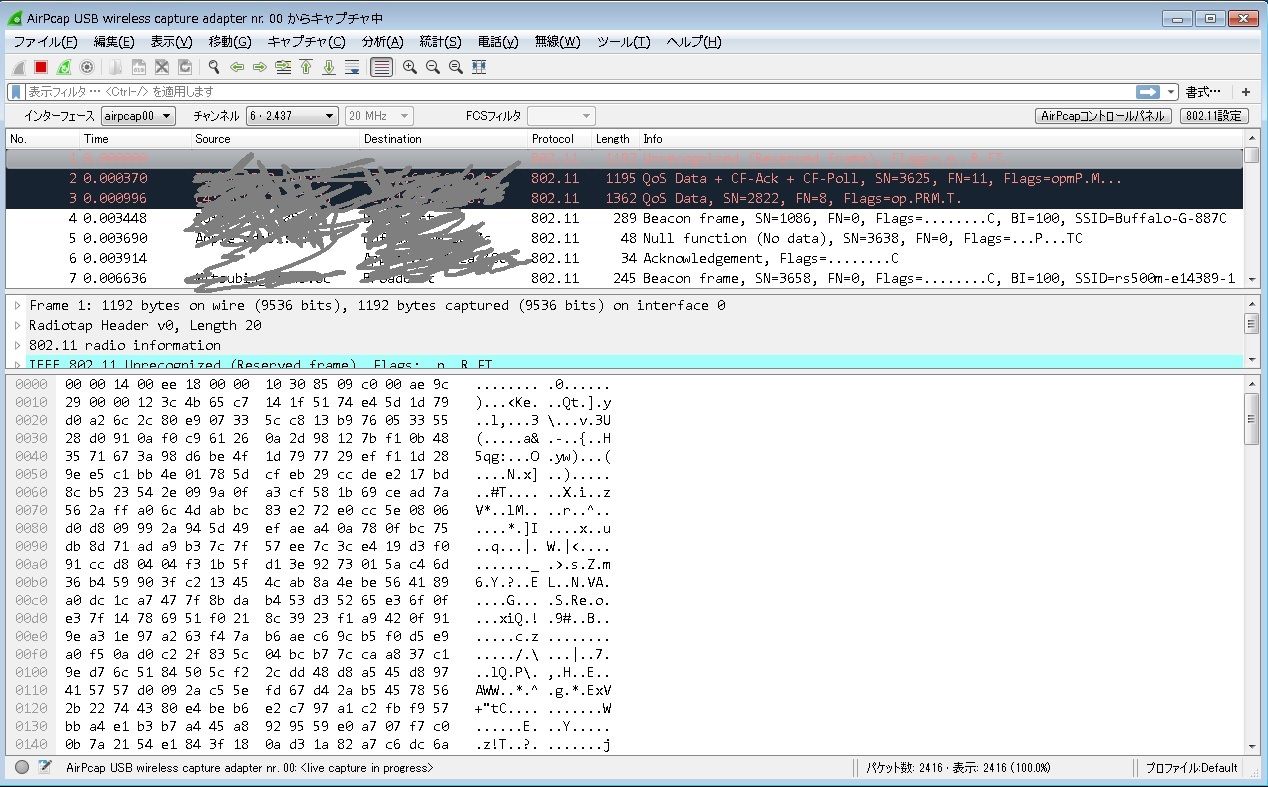Expand the Frame 1 details tree node
Image resolution: width=1268 pixels, height=787 pixels.
(17, 305)
